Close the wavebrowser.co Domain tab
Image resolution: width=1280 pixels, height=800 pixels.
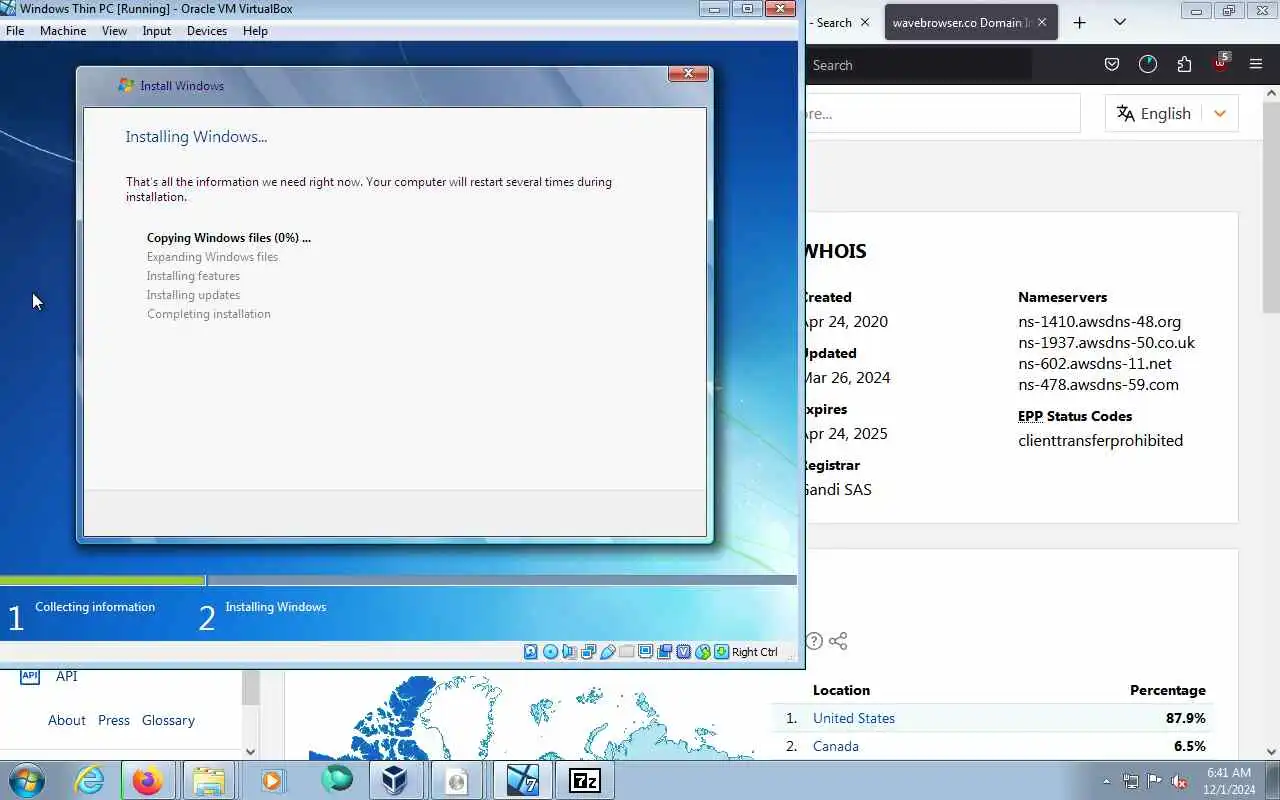[1042, 22]
